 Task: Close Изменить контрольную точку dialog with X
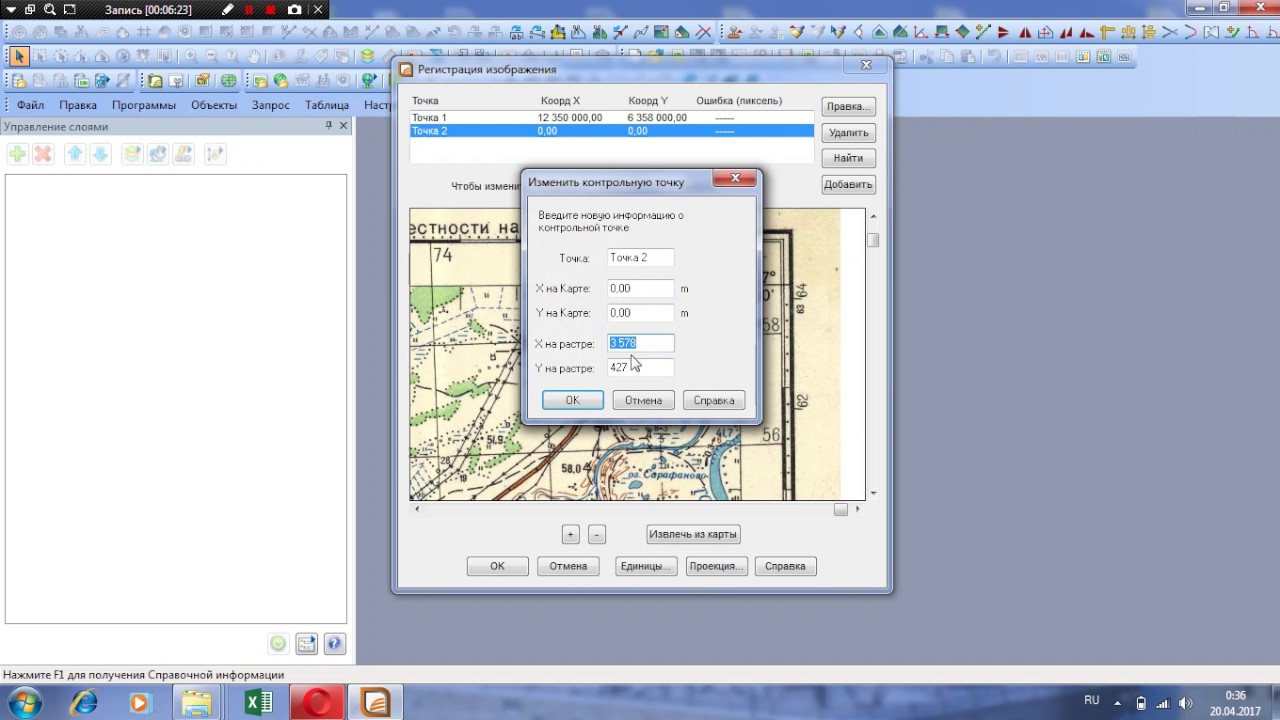point(735,178)
